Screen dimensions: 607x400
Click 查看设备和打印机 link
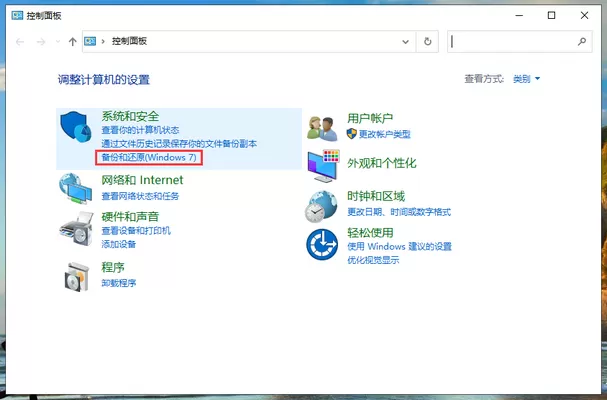[136, 231]
